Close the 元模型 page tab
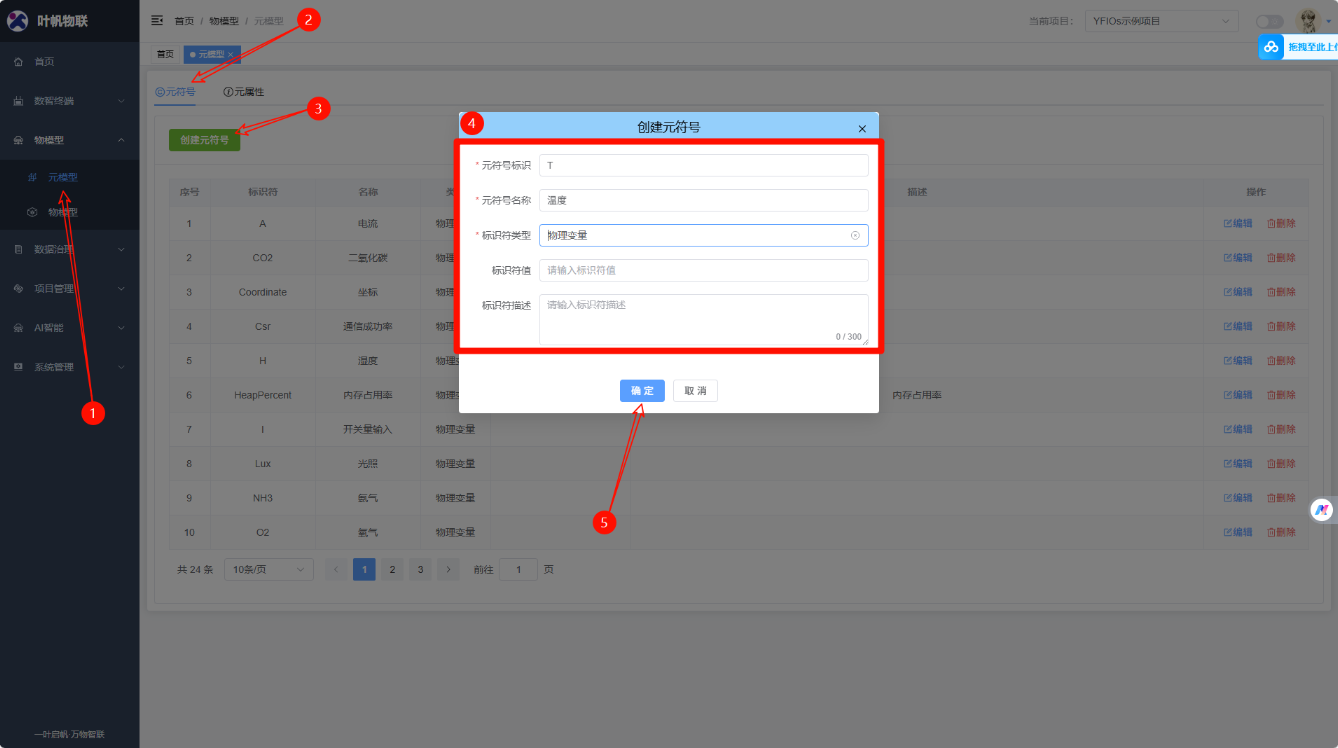This screenshot has height=748, width=1338. point(231,54)
